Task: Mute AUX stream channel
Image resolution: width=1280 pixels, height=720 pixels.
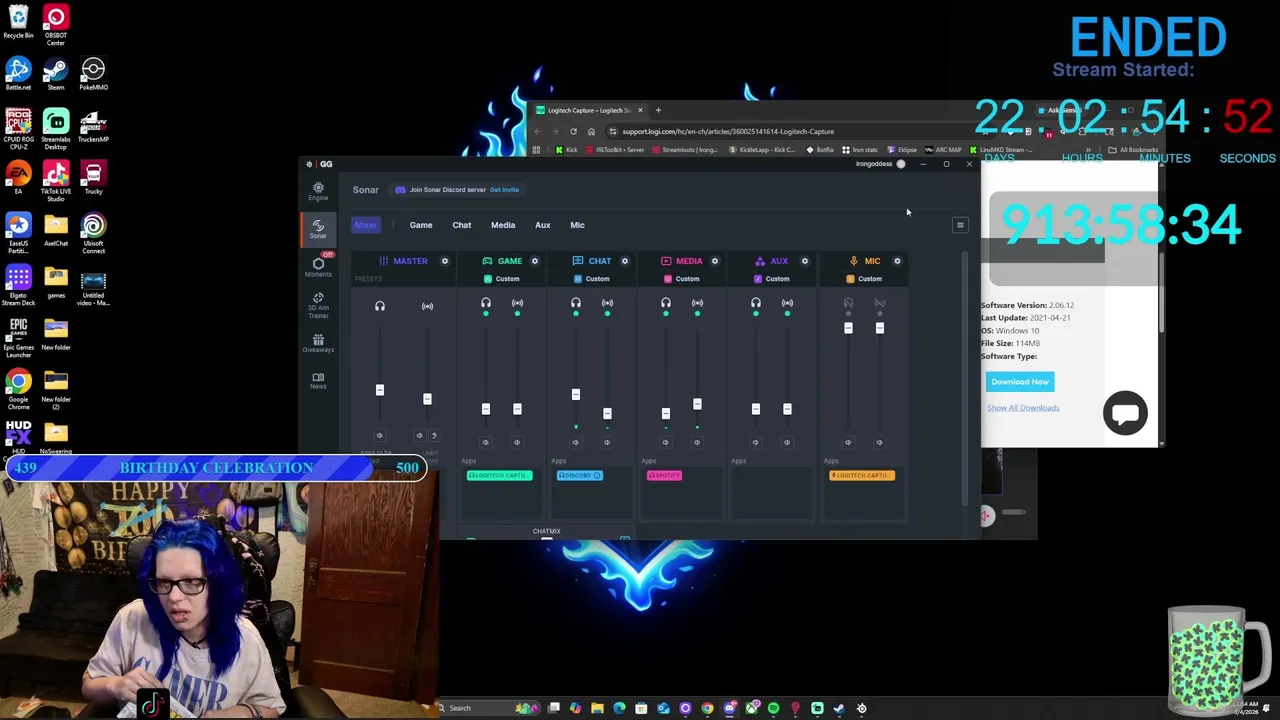Action: point(787,442)
